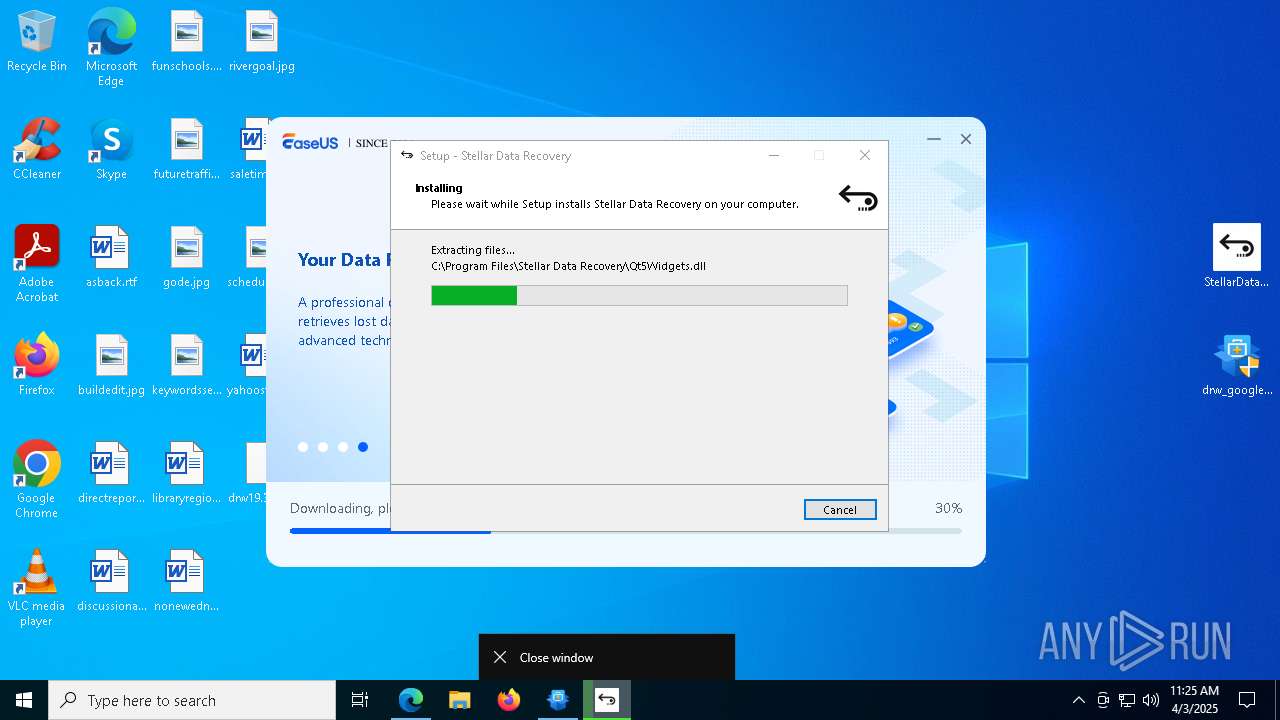Viewport: 1280px width, 720px height.
Task: Open the clock showing 11:25 AM
Action: pos(1194,700)
